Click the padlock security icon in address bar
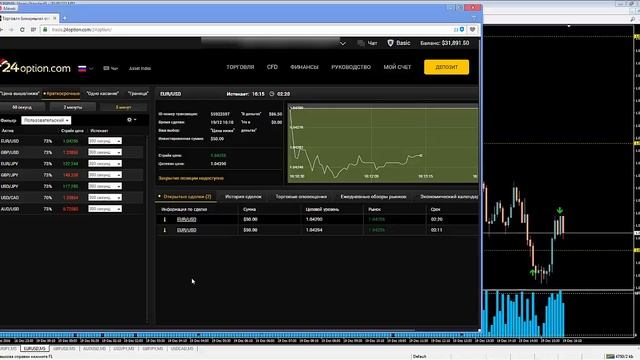 45,29
